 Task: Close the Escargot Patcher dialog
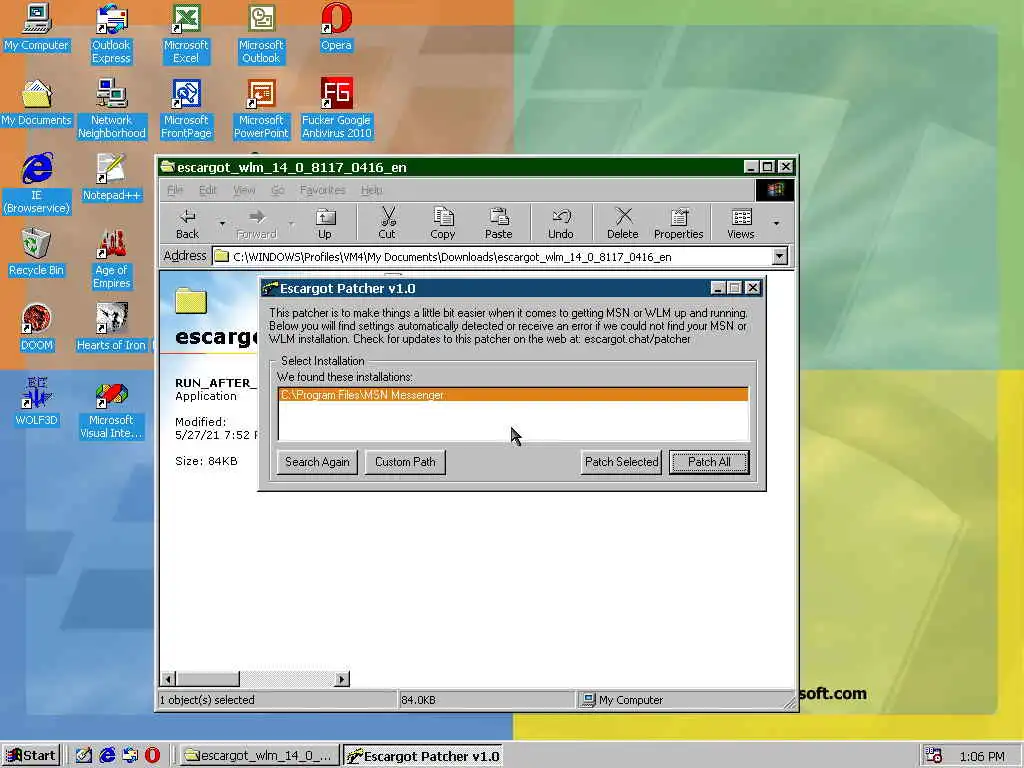pos(752,288)
